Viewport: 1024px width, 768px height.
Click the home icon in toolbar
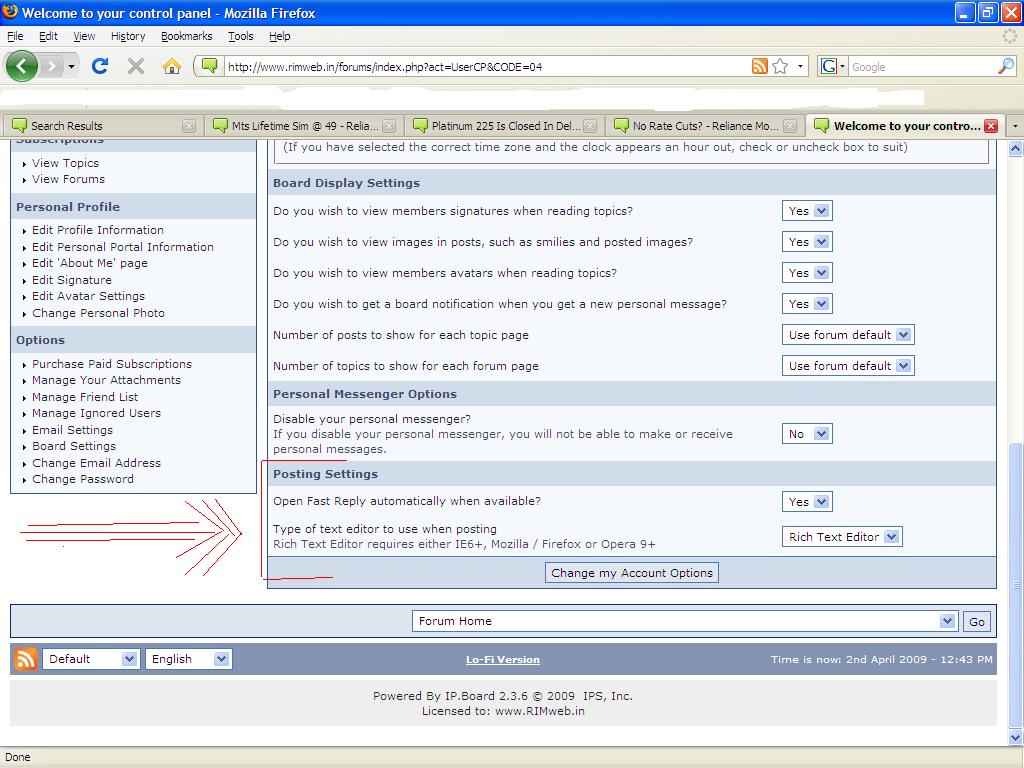click(172, 66)
